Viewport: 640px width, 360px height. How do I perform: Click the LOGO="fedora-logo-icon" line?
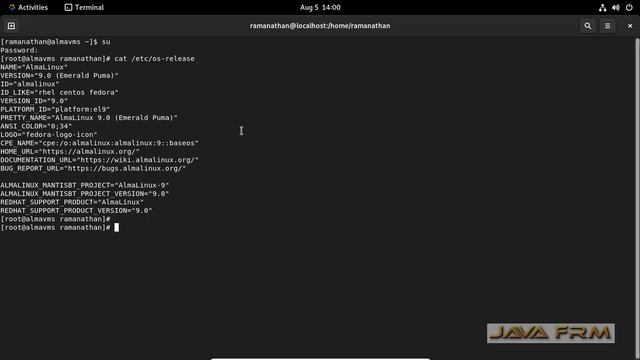coord(49,135)
